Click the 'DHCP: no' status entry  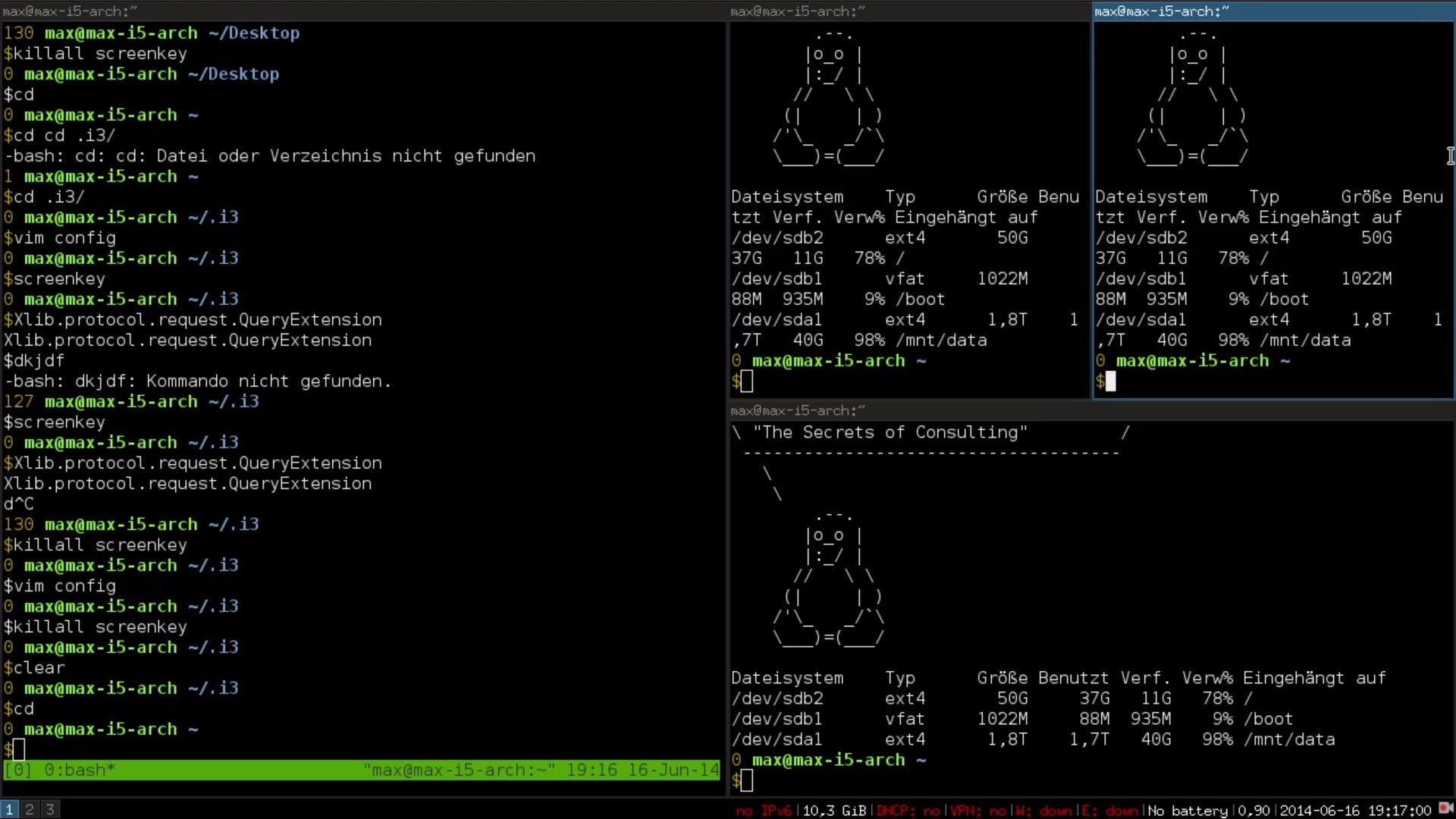[x=908, y=810]
